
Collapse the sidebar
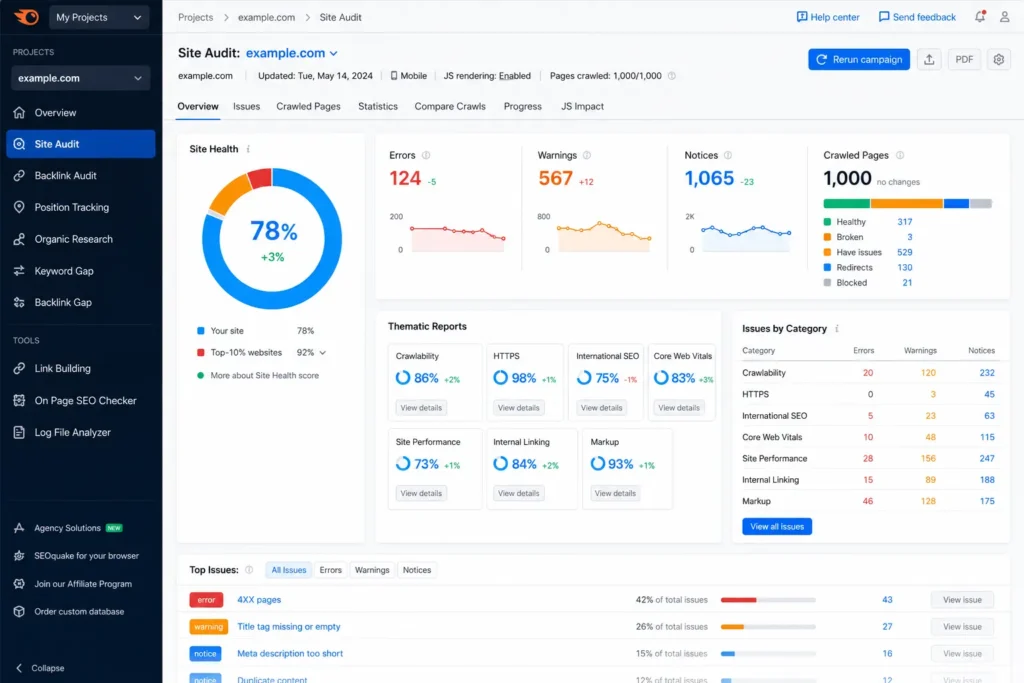point(39,668)
